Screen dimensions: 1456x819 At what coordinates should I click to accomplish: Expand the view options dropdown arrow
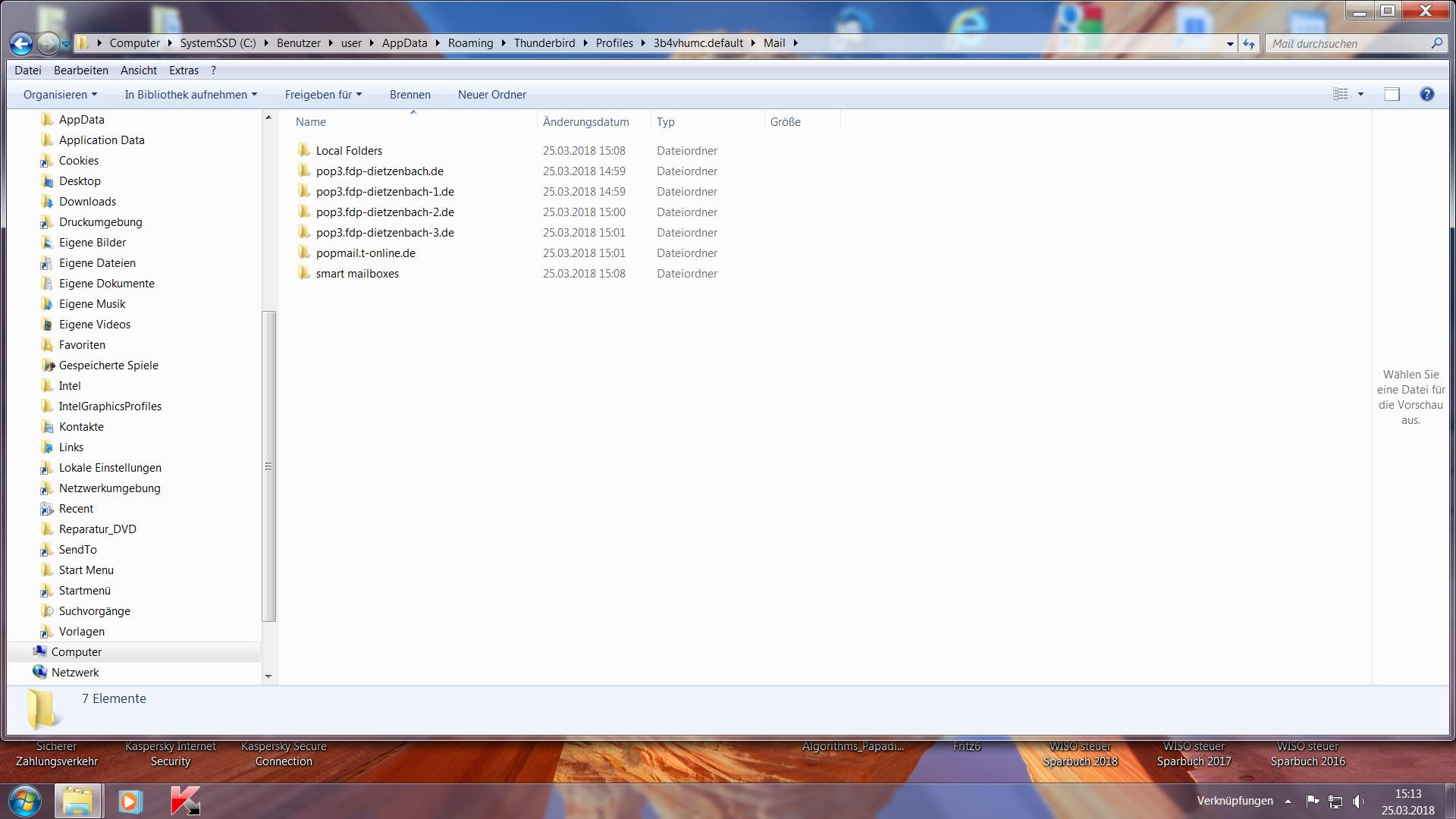click(x=1360, y=94)
